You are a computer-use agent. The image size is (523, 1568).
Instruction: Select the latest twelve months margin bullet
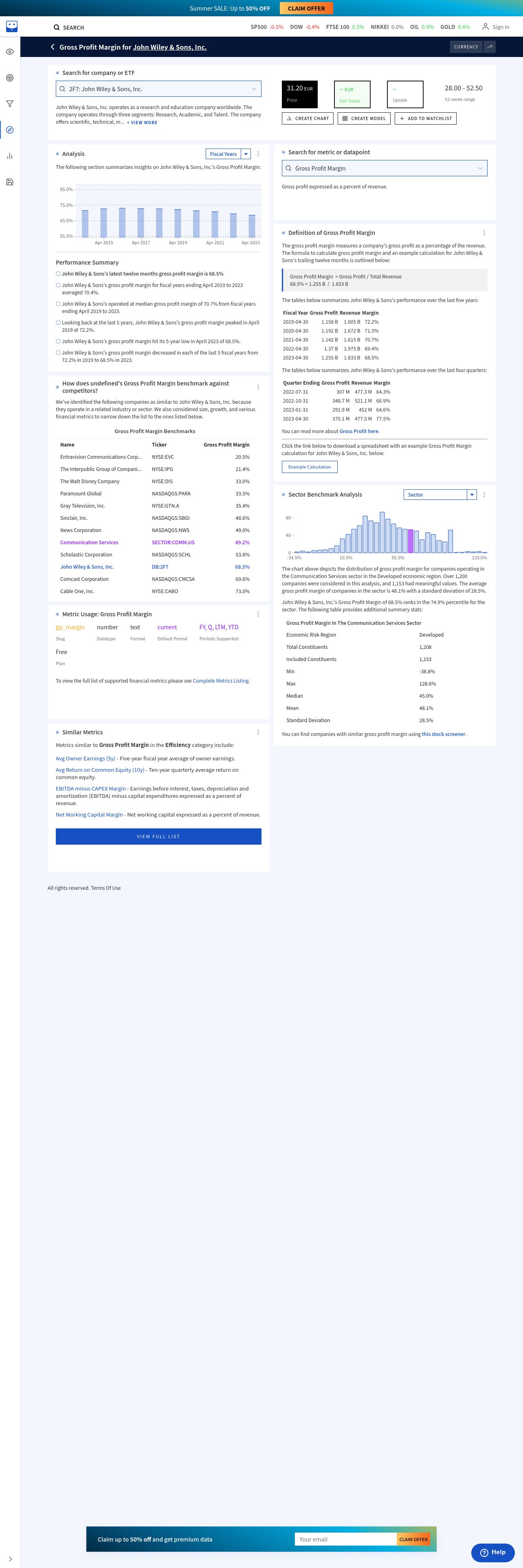pos(58,274)
